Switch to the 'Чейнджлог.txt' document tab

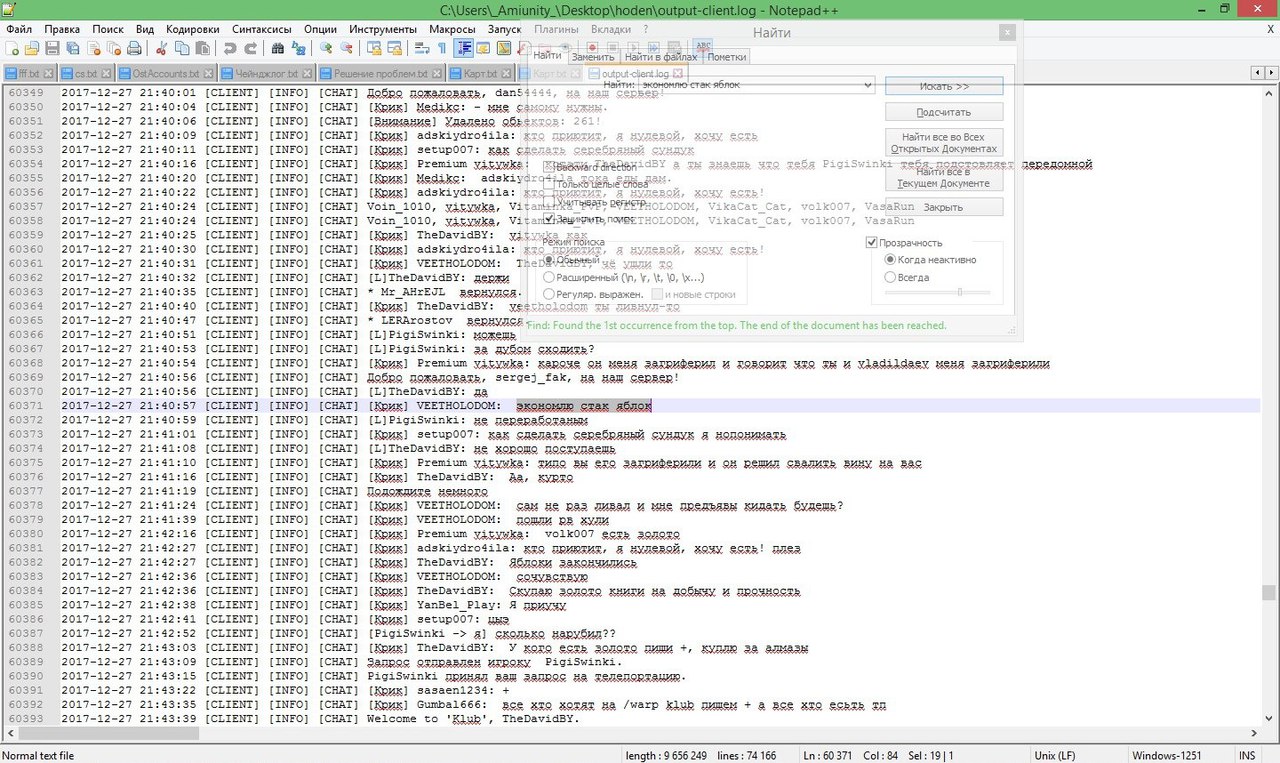(266, 74)
